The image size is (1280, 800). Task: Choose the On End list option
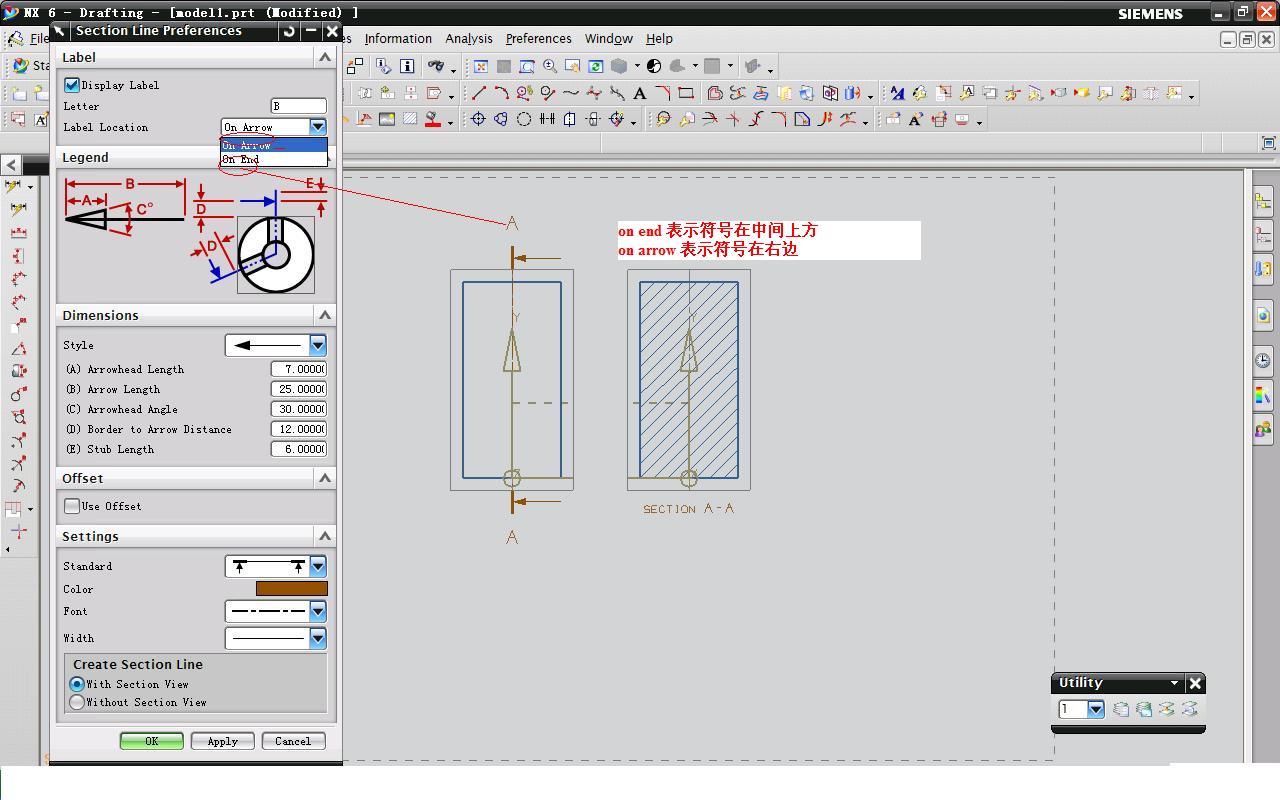click(274, 159)
